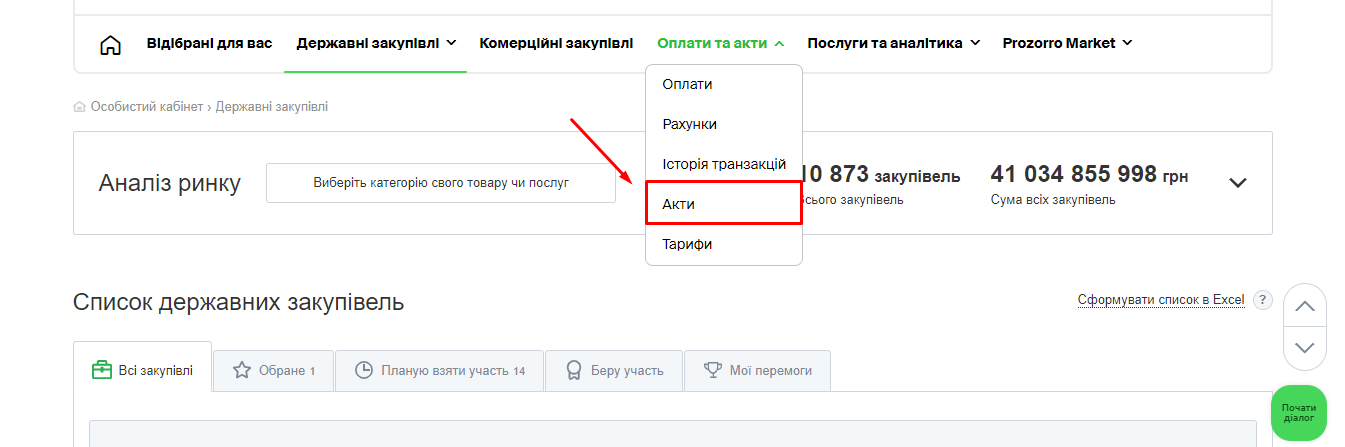Expand the Аналіз ринку panel chevron
This screenshot has height=447, width=1345.
tap(1237, 183)
